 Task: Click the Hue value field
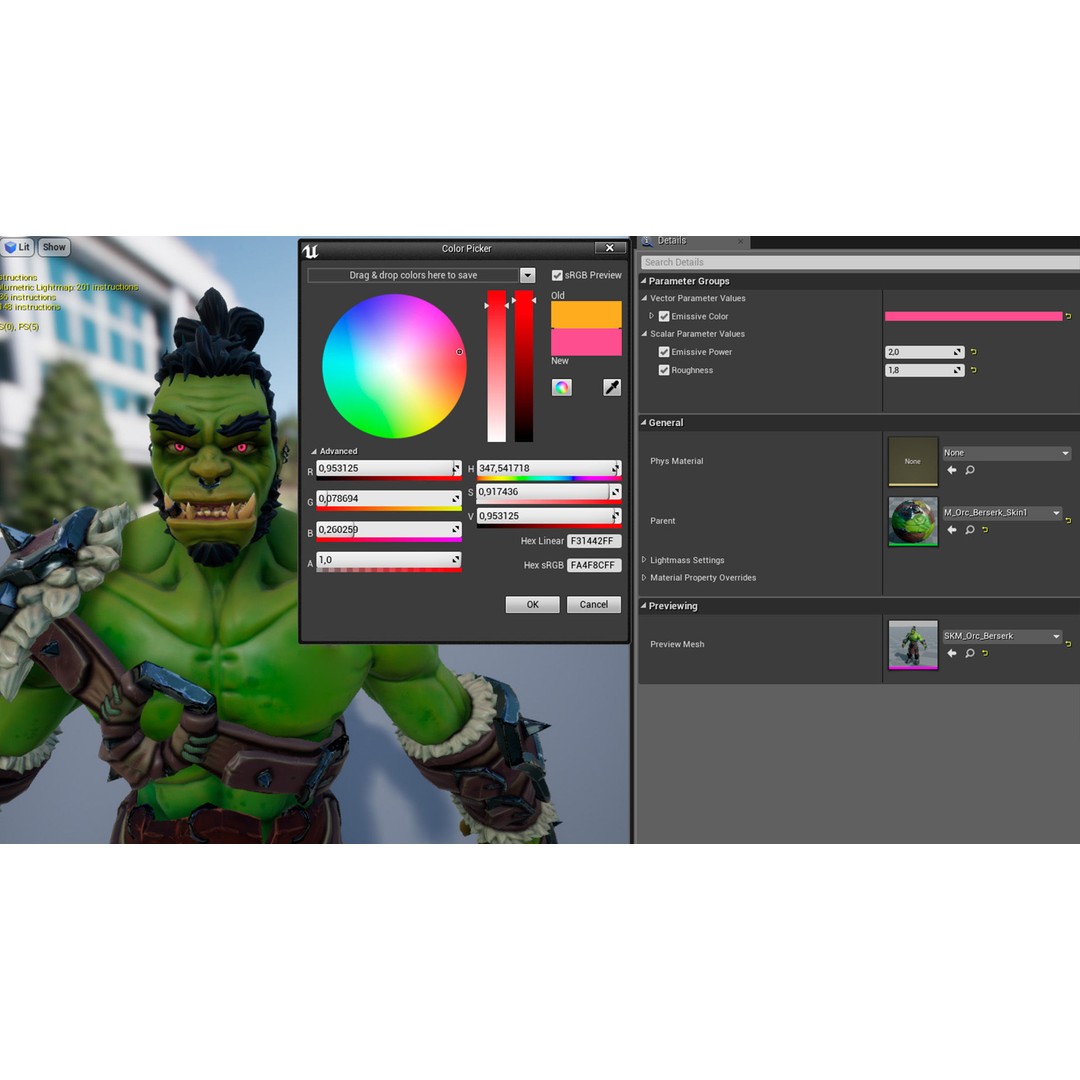tap(549, 468)
